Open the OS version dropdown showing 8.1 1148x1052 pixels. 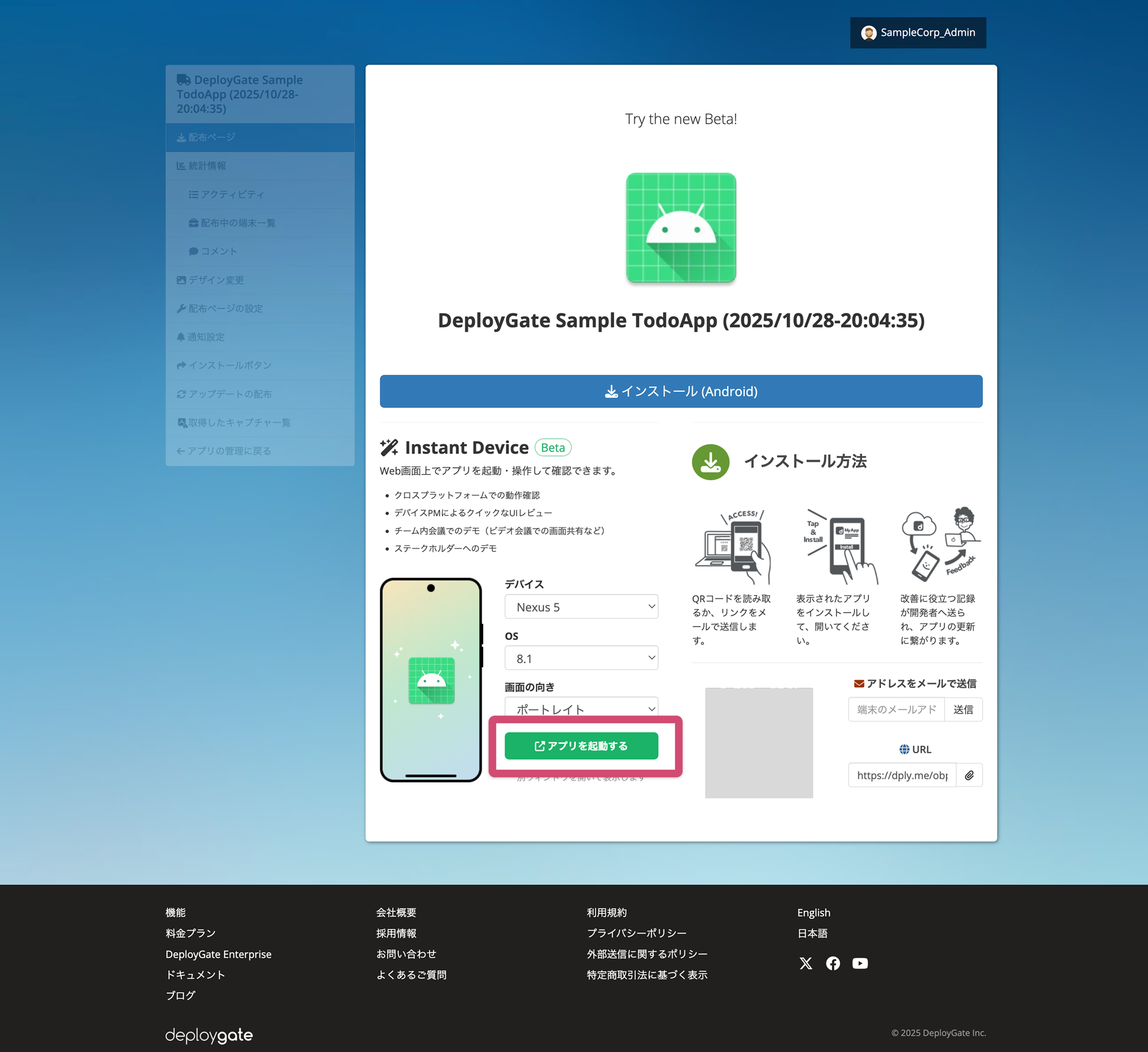(x=581, y=658)
